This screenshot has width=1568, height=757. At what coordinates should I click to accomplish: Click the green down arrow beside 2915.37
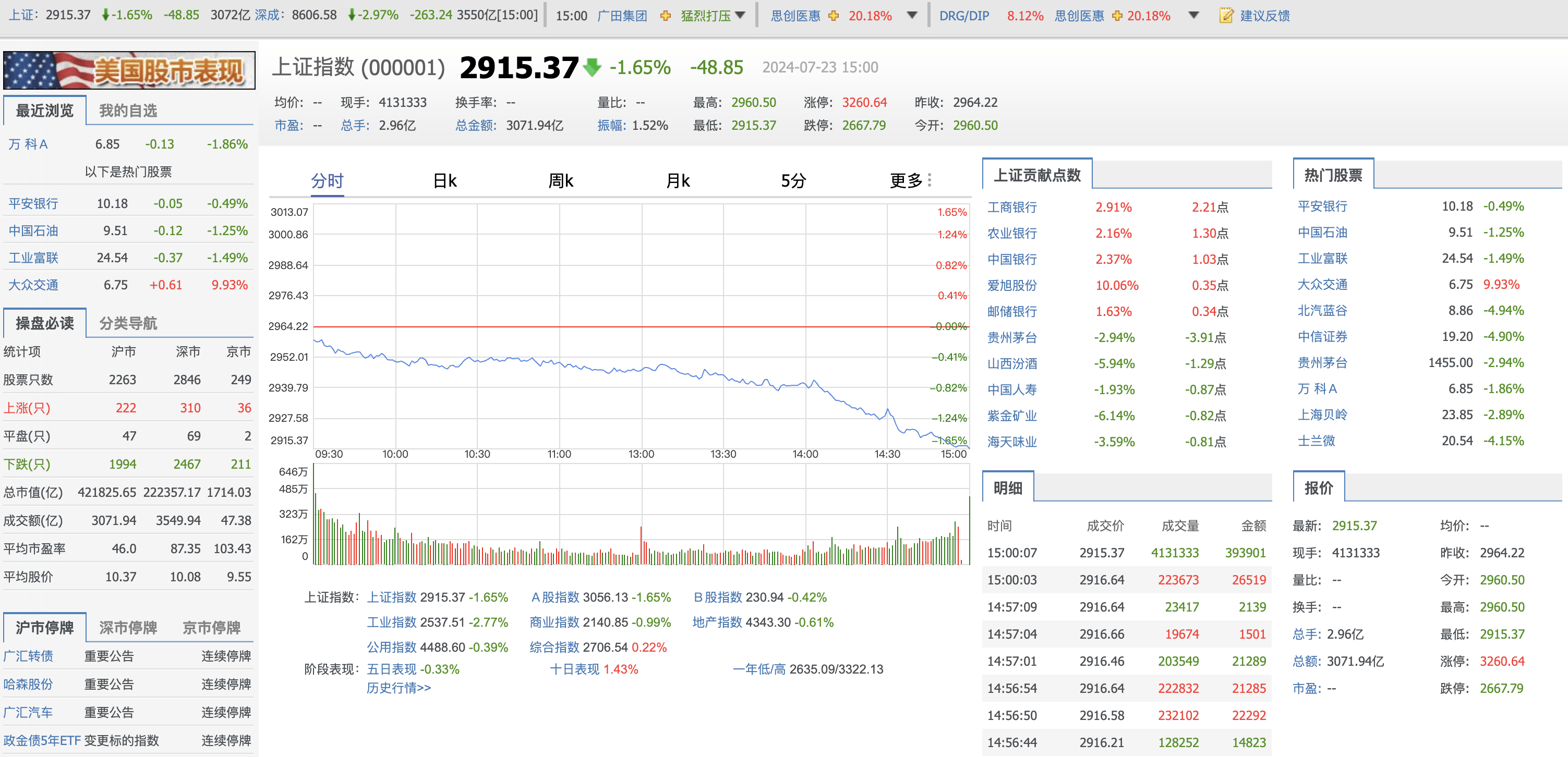(x=592, y=67)
